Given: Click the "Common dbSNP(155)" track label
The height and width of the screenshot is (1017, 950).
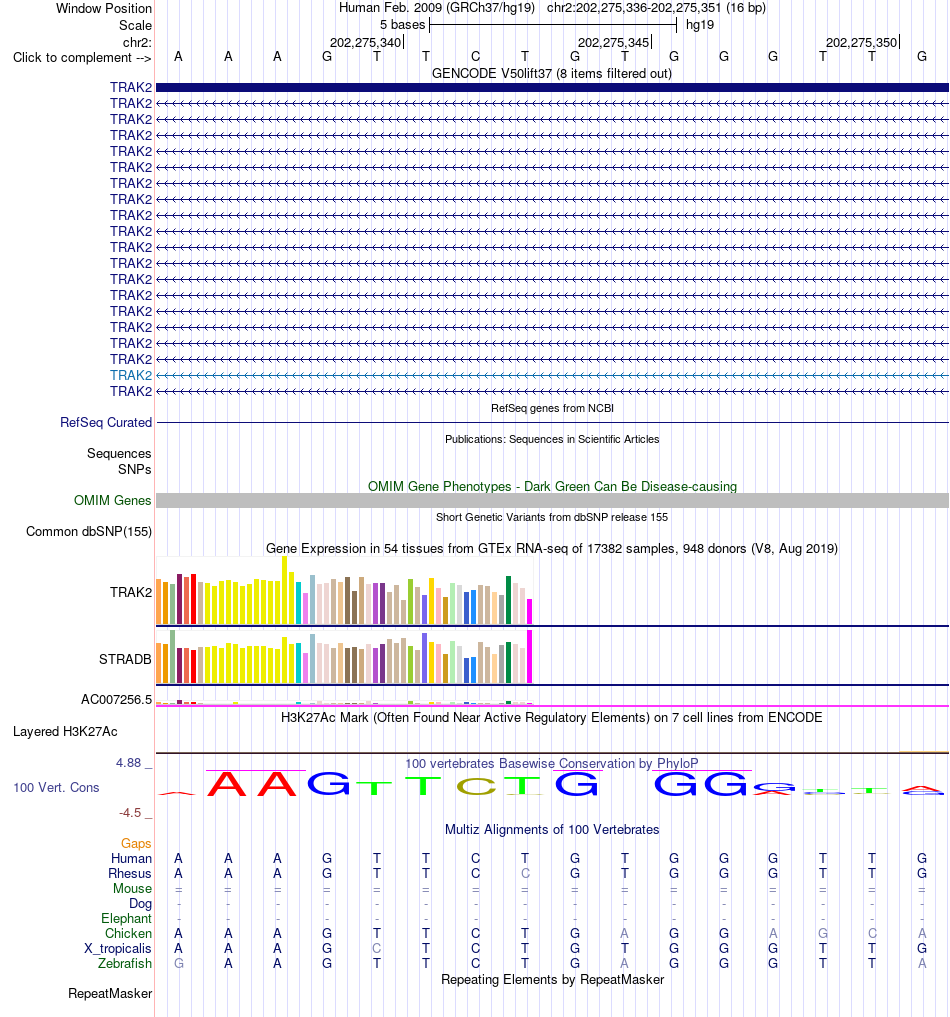Looking at the screenshot, I should 89,531.
